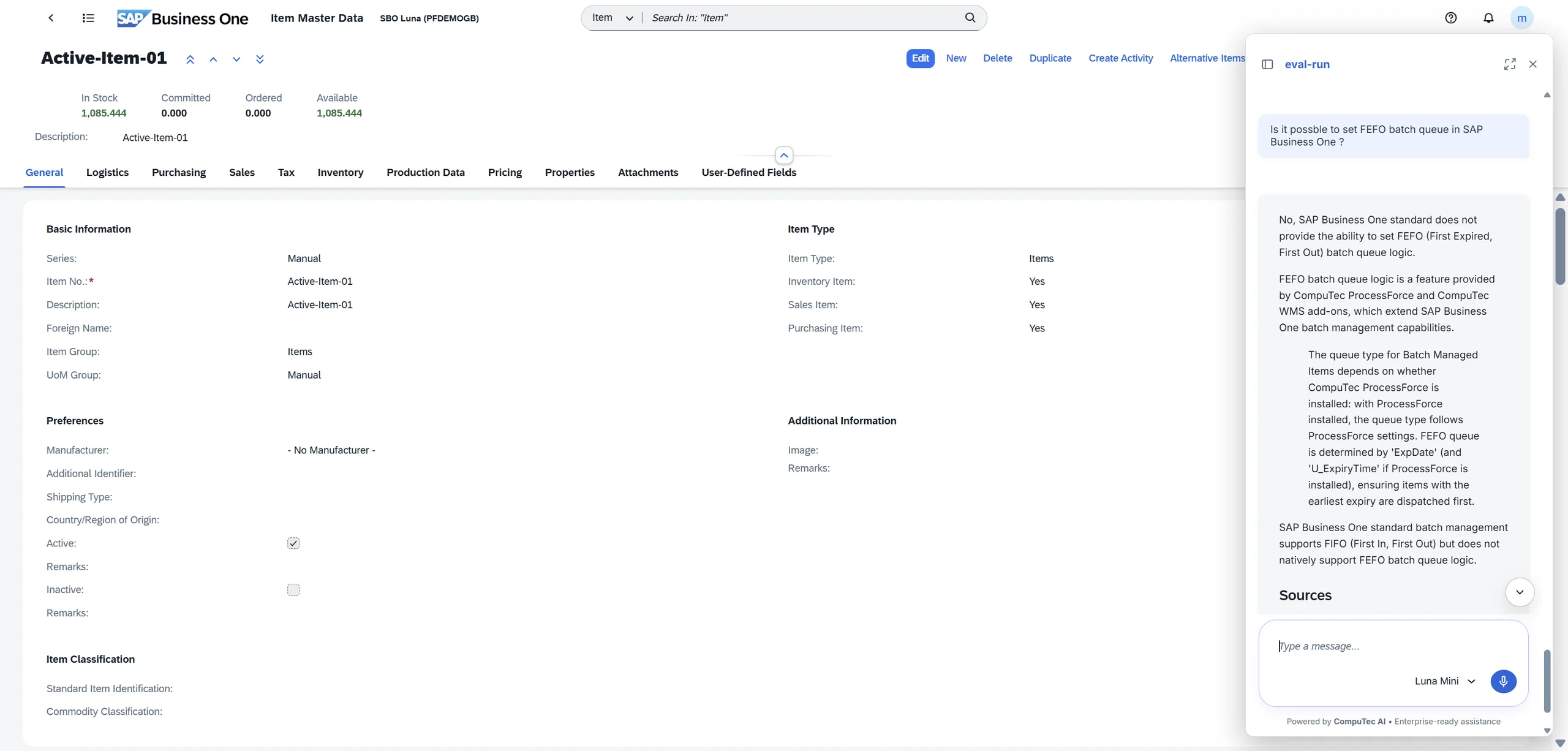The image size is (1568, 751).
Task: Expand chat panel to full screen
Action: pos(1510,64)
